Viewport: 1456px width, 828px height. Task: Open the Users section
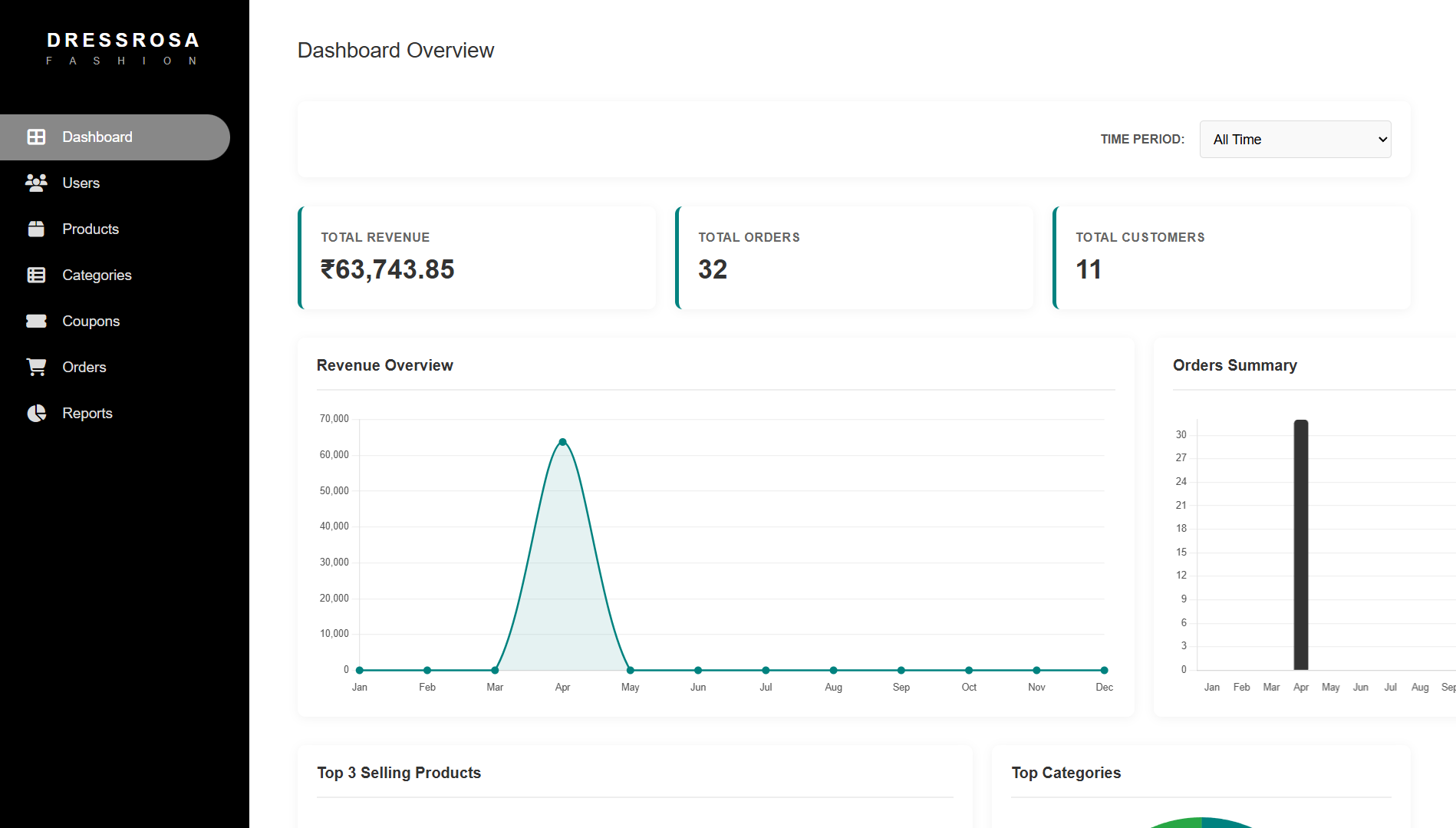[81, 183]
